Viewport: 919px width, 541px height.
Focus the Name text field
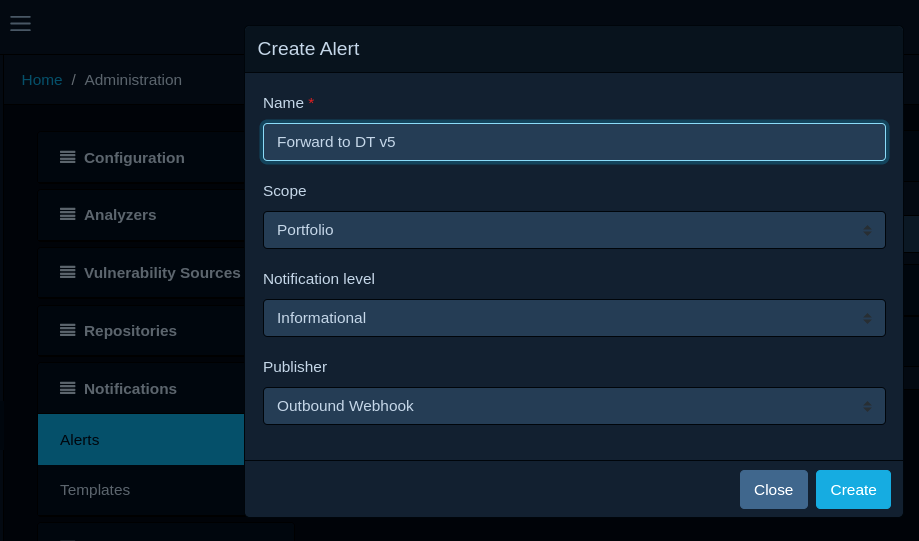(574, 142)
